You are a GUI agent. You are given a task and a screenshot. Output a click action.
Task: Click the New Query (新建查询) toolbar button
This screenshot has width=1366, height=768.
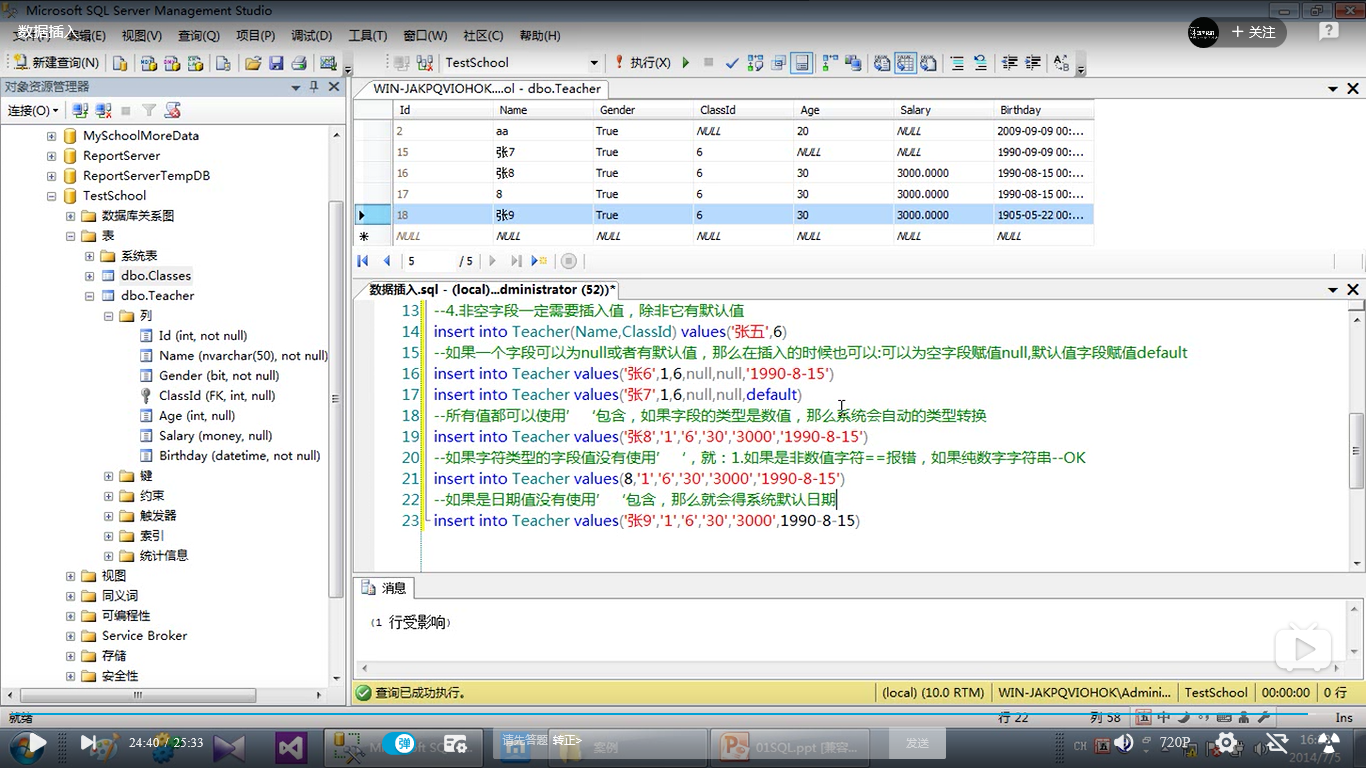pos(56,62)
